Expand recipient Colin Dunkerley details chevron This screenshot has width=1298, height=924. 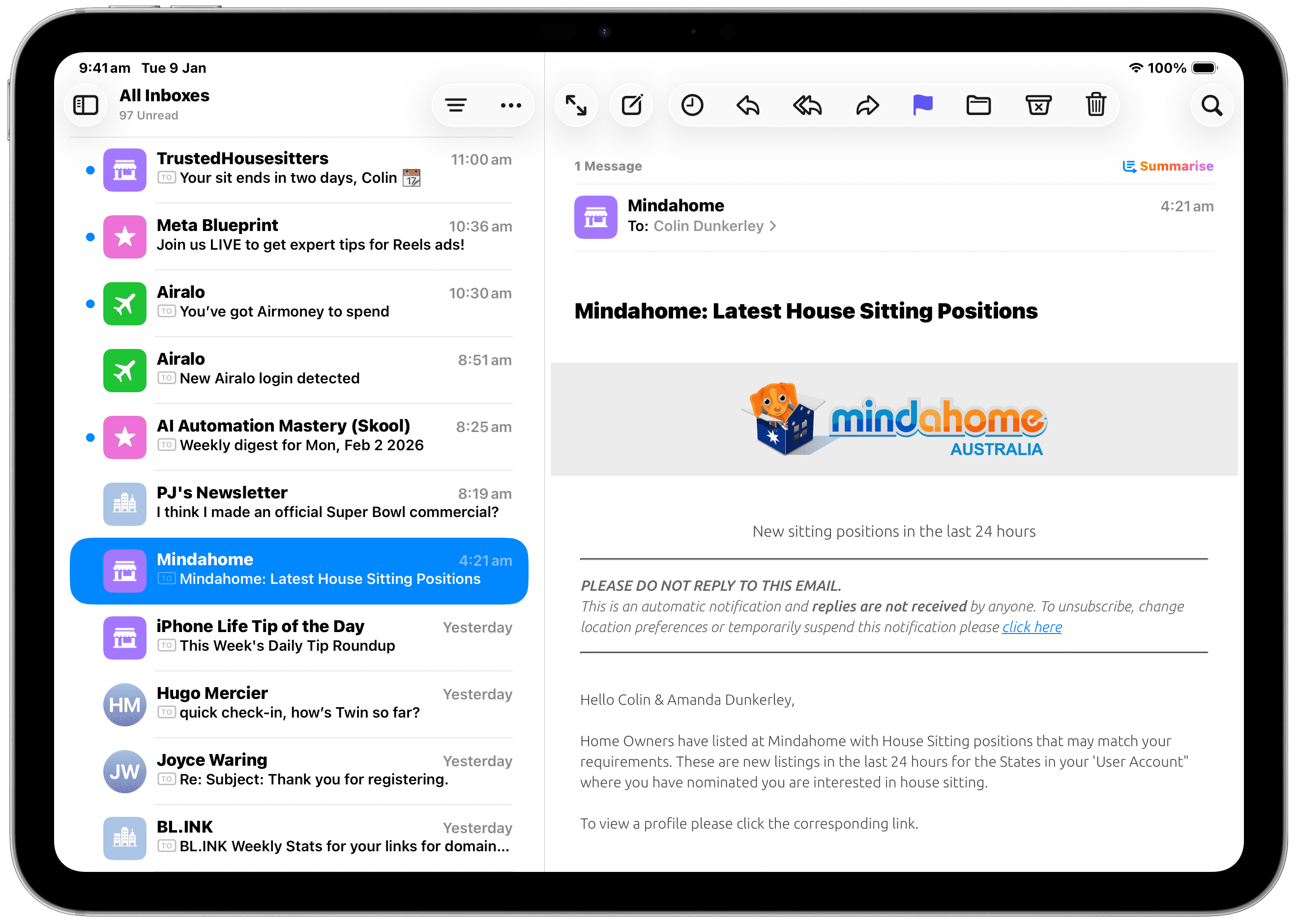[773, 227]
